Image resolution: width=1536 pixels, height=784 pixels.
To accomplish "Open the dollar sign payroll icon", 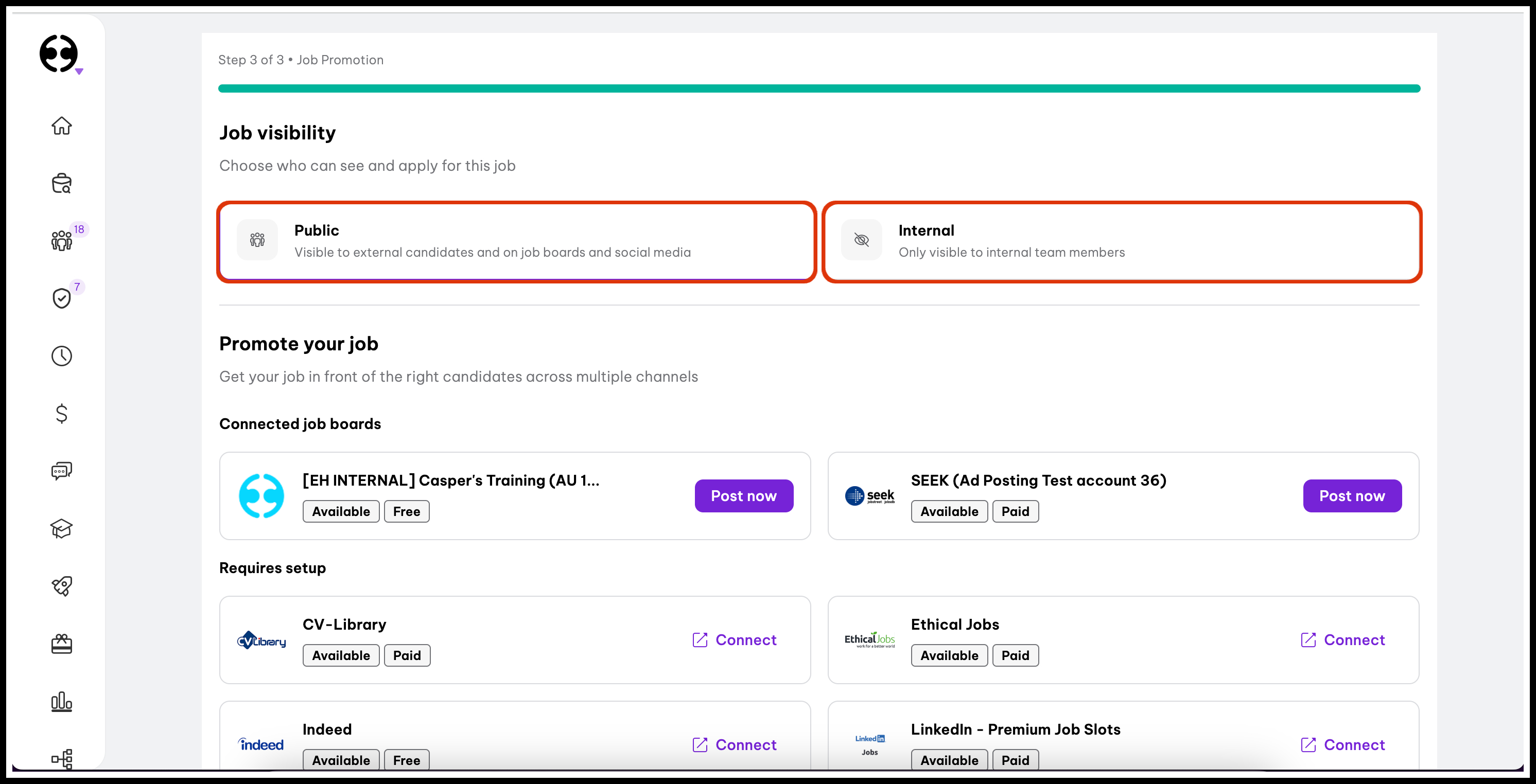I will click(61, 413).
